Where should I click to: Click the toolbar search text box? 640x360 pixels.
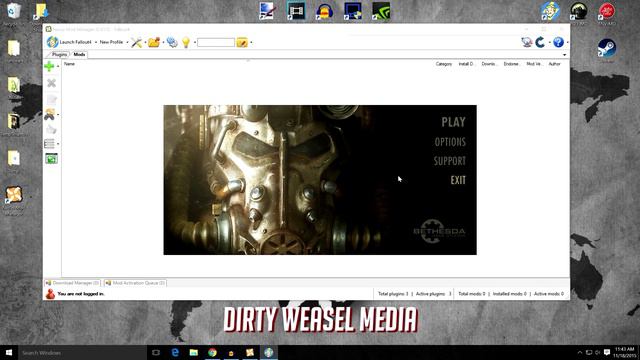click(216, 42)
